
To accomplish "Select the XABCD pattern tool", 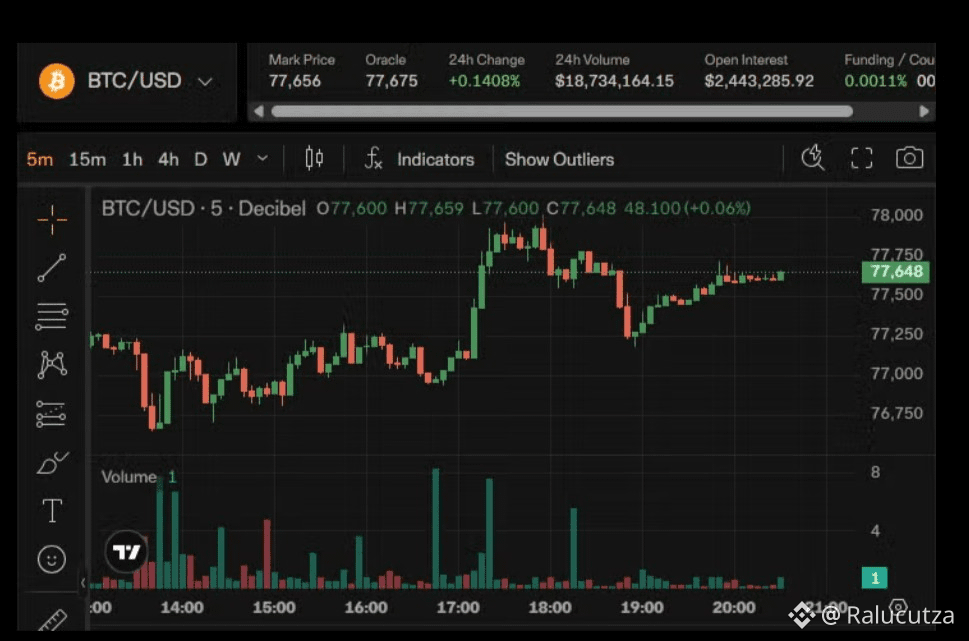I will coord(52,365).
